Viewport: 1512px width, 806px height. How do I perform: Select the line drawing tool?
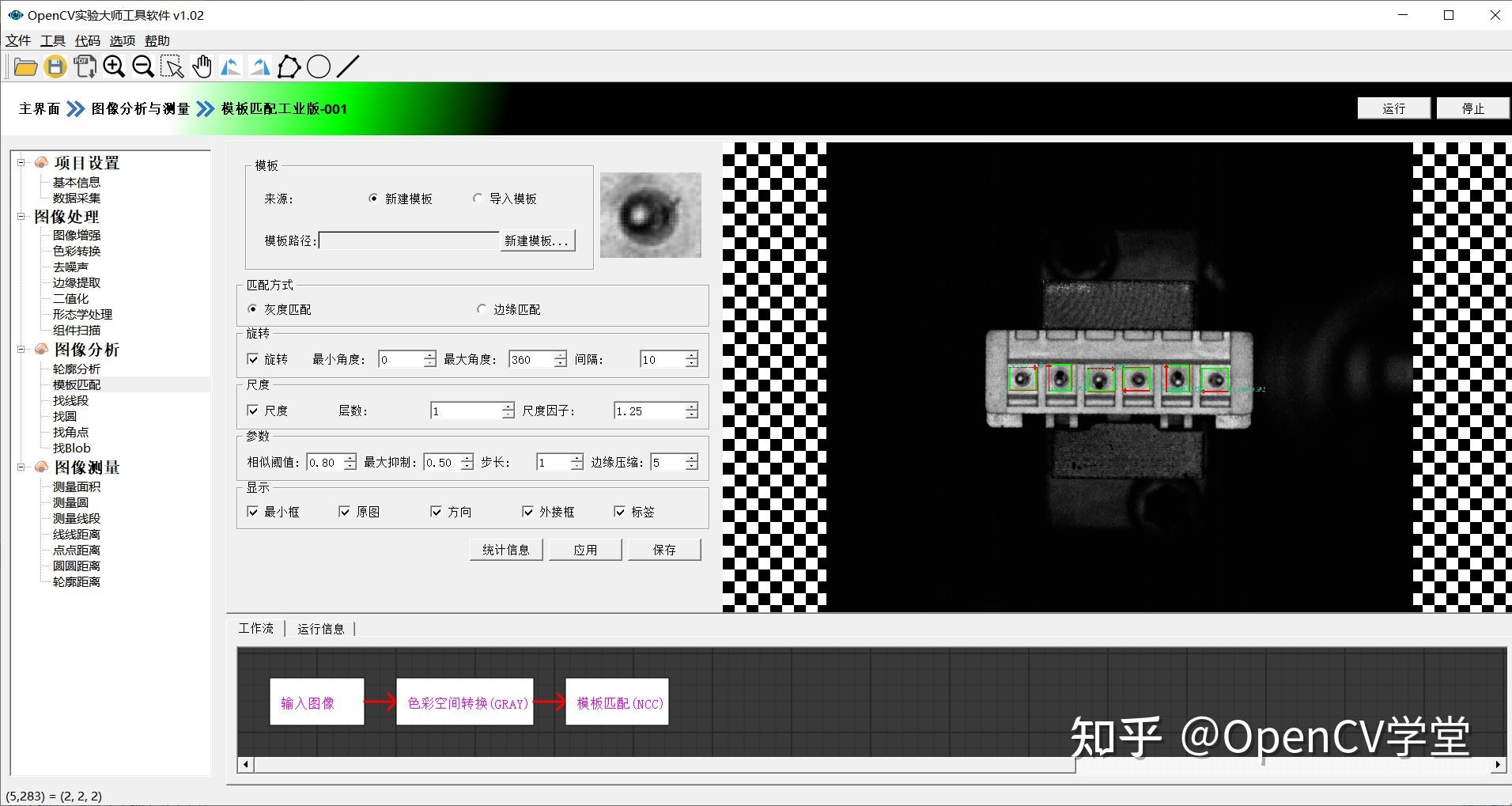pyautogui.click(x=347, y=66)
